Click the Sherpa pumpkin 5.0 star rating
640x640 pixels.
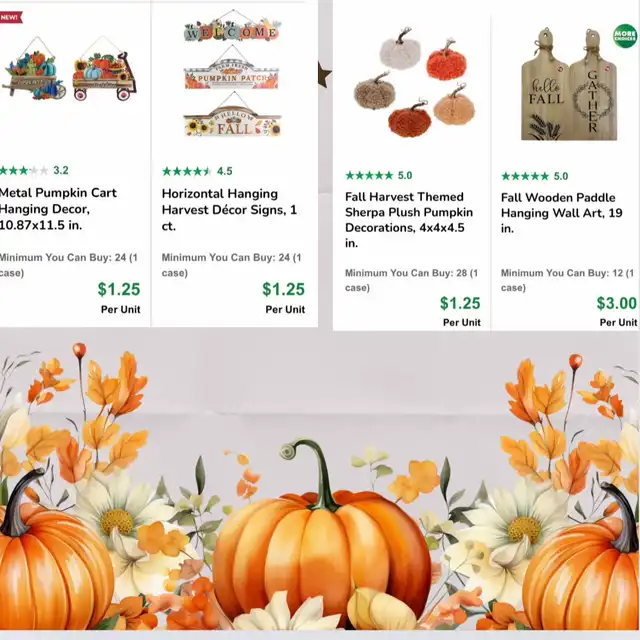click(379, 176)
